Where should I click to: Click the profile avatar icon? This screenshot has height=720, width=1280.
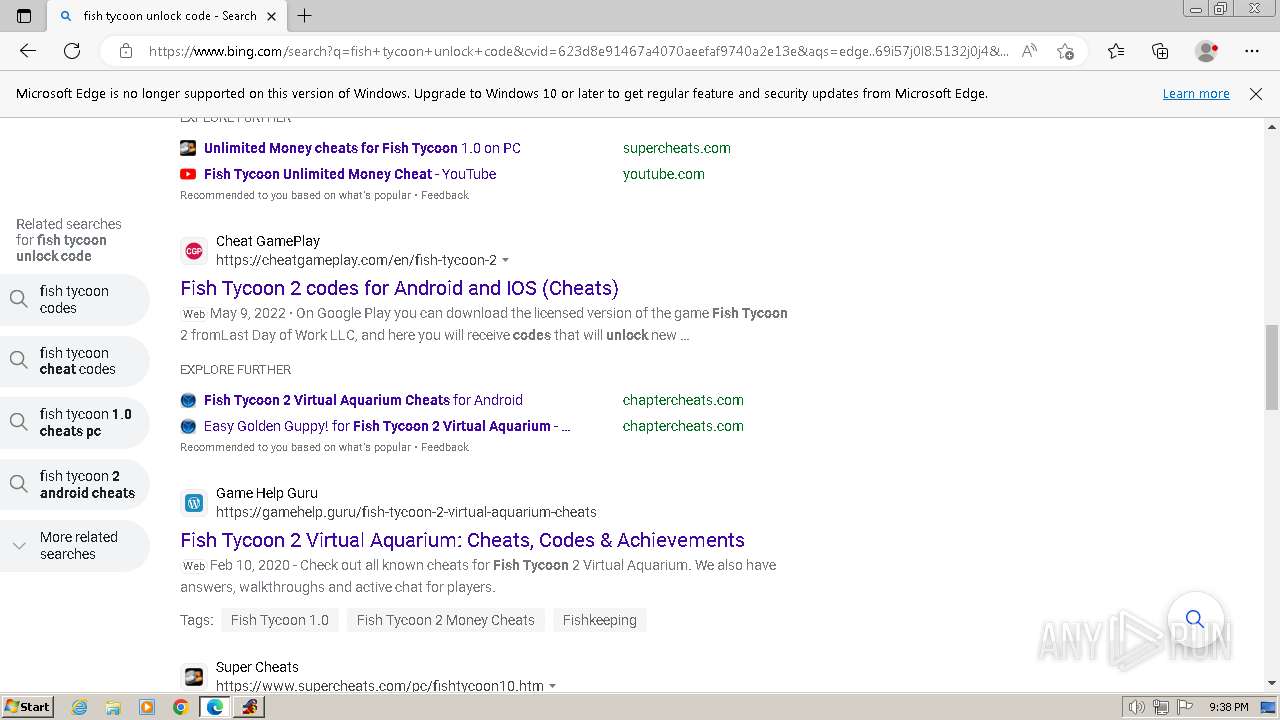tap(1207, 51)
